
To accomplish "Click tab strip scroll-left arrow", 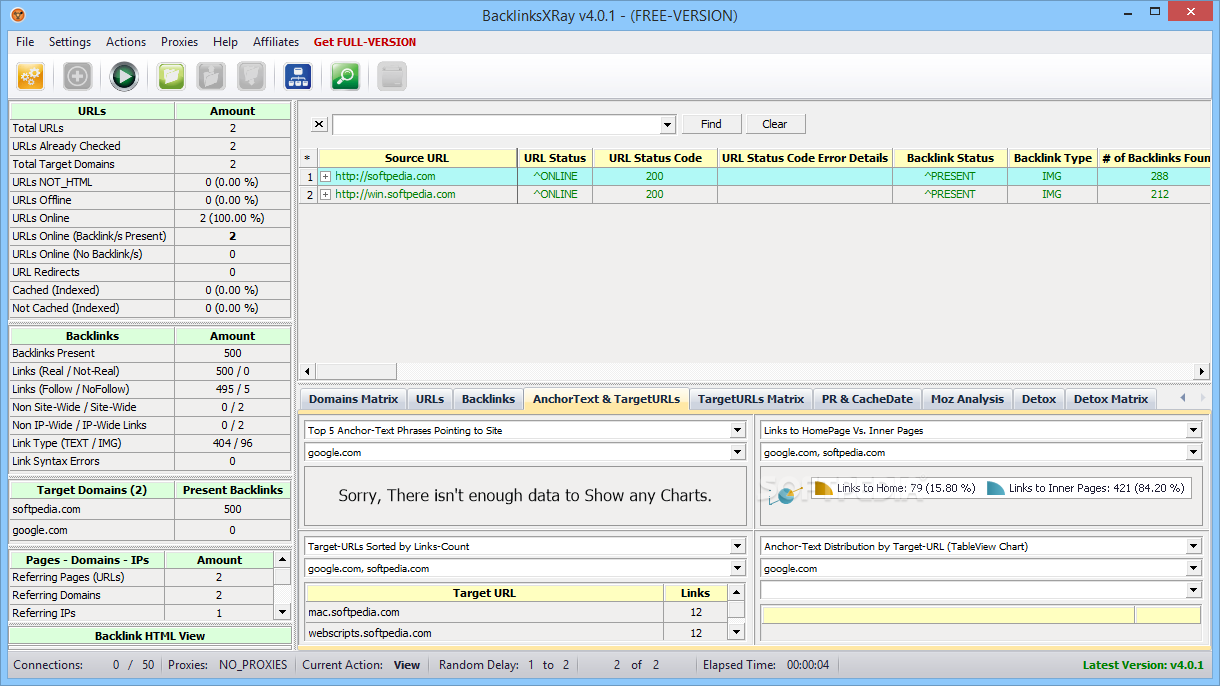I will pos(1182,398).
